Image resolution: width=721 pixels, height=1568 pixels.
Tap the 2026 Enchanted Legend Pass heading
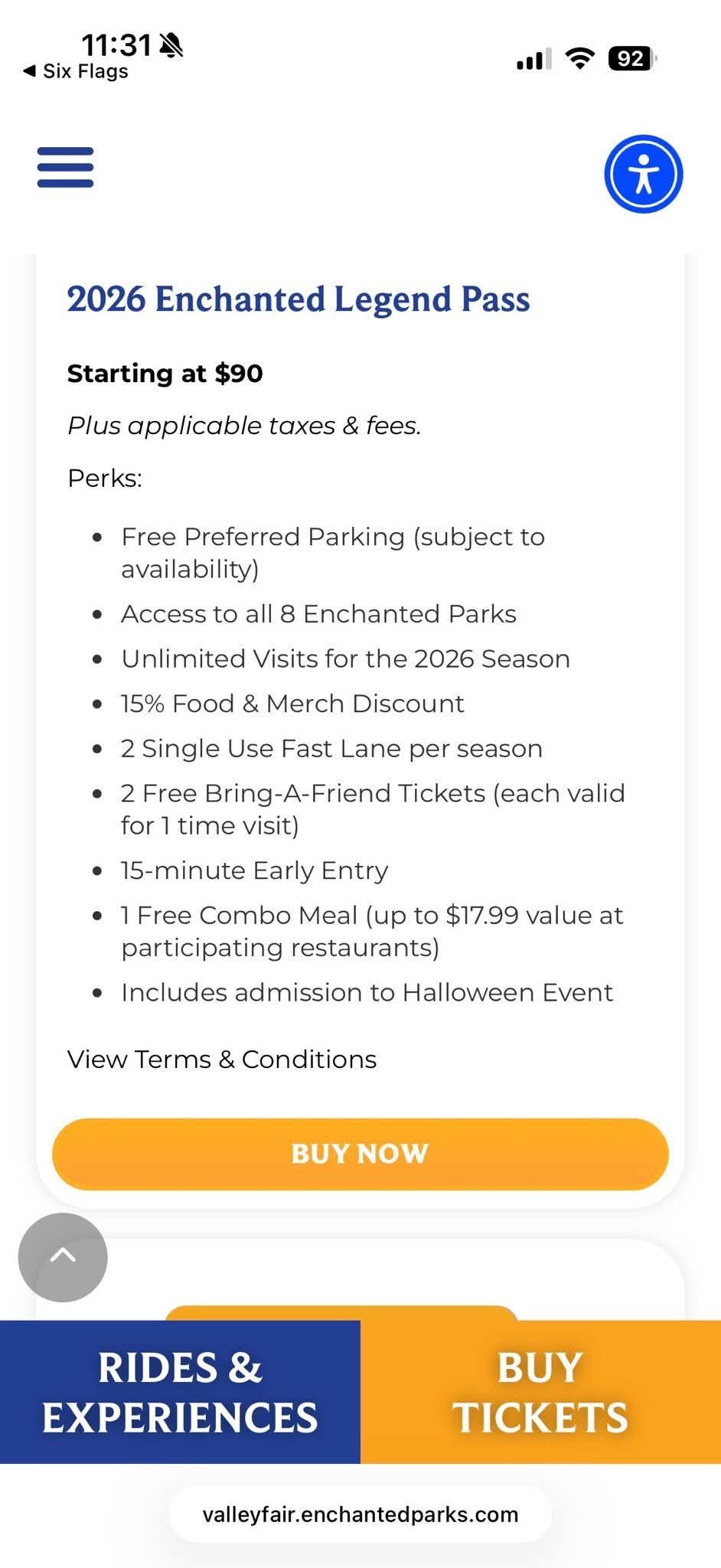[299, 299]
